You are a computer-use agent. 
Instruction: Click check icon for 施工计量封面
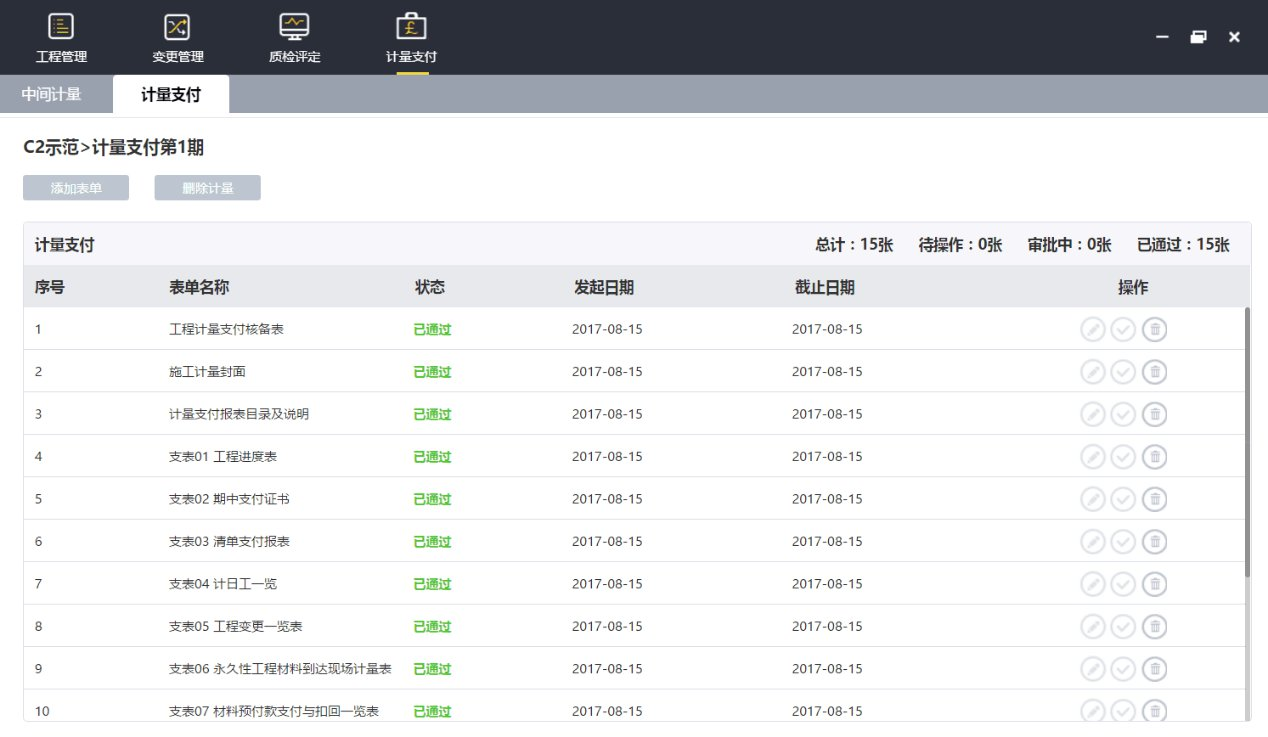1123,372
